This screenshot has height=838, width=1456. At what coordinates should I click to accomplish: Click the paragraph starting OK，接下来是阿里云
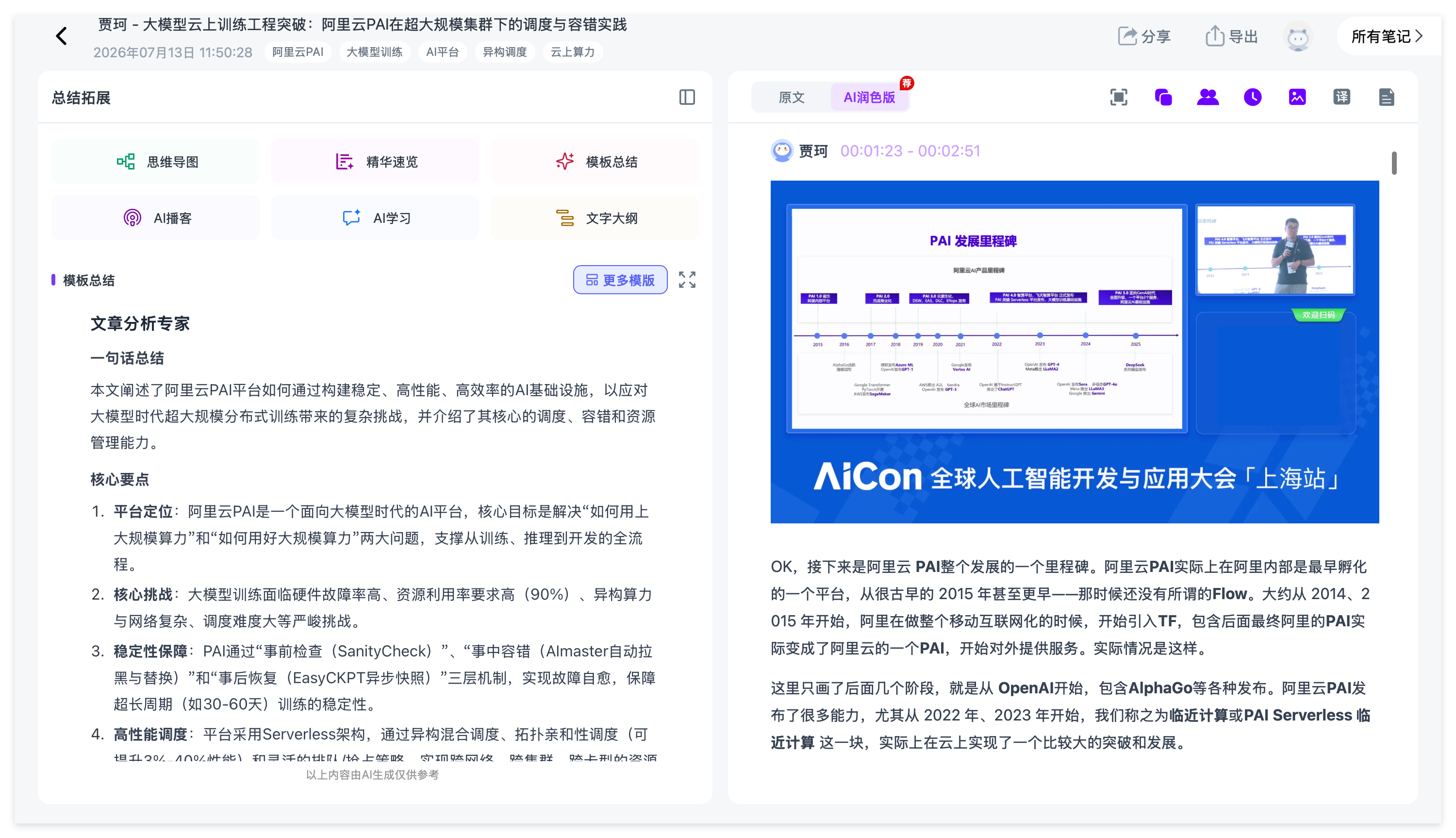pos(1070,607)
